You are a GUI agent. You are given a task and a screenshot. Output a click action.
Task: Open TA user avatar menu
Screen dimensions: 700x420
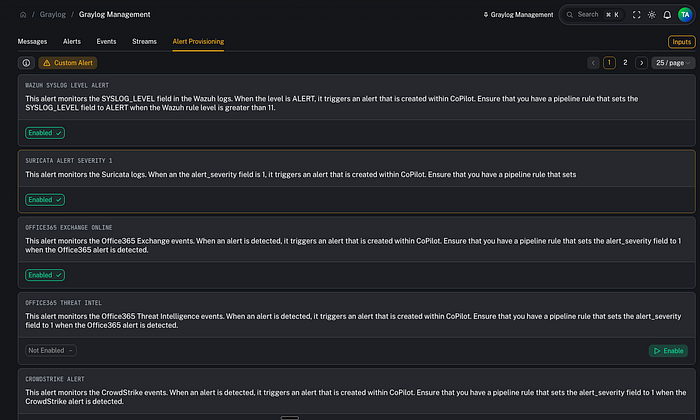click(685, 15)
